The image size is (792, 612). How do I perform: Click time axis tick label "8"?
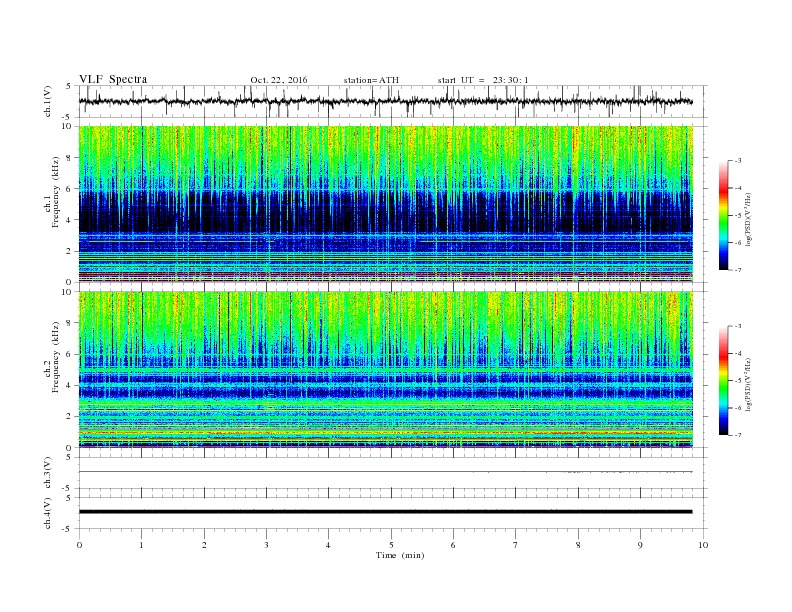click(578, 545)
